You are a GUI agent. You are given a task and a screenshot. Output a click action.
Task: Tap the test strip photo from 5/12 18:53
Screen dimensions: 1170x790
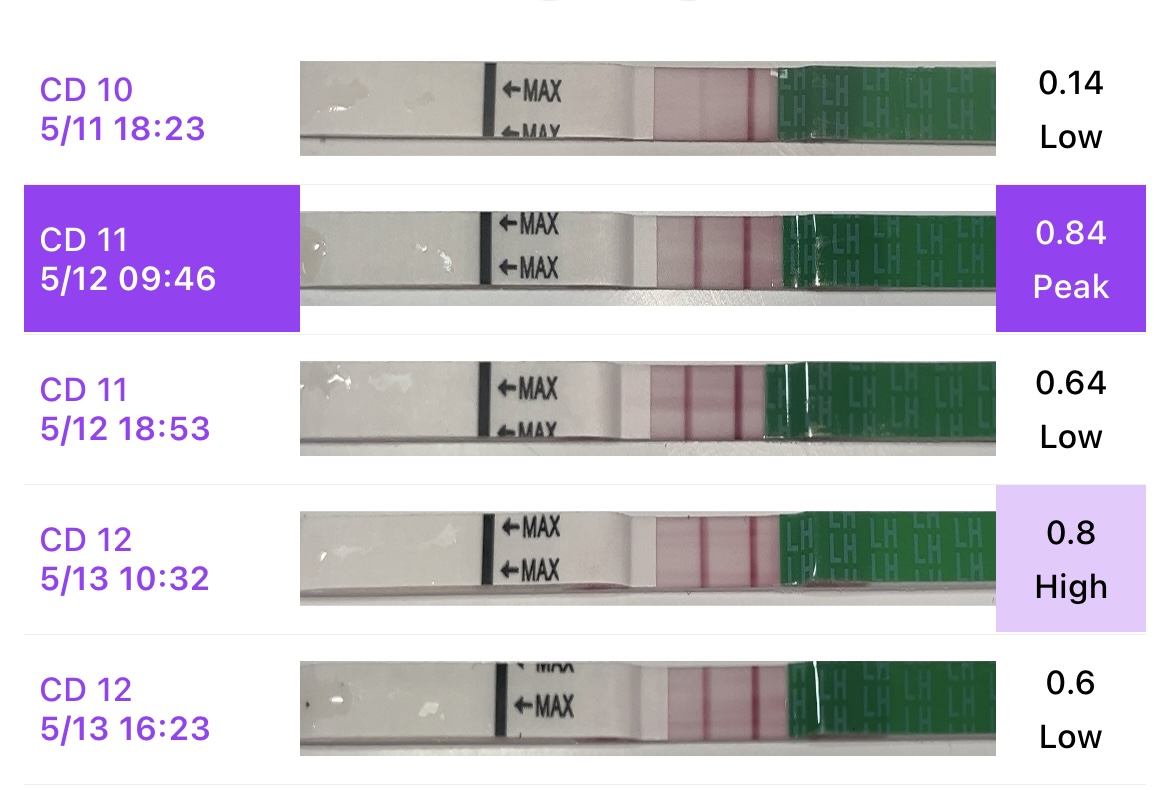point(648,408)
